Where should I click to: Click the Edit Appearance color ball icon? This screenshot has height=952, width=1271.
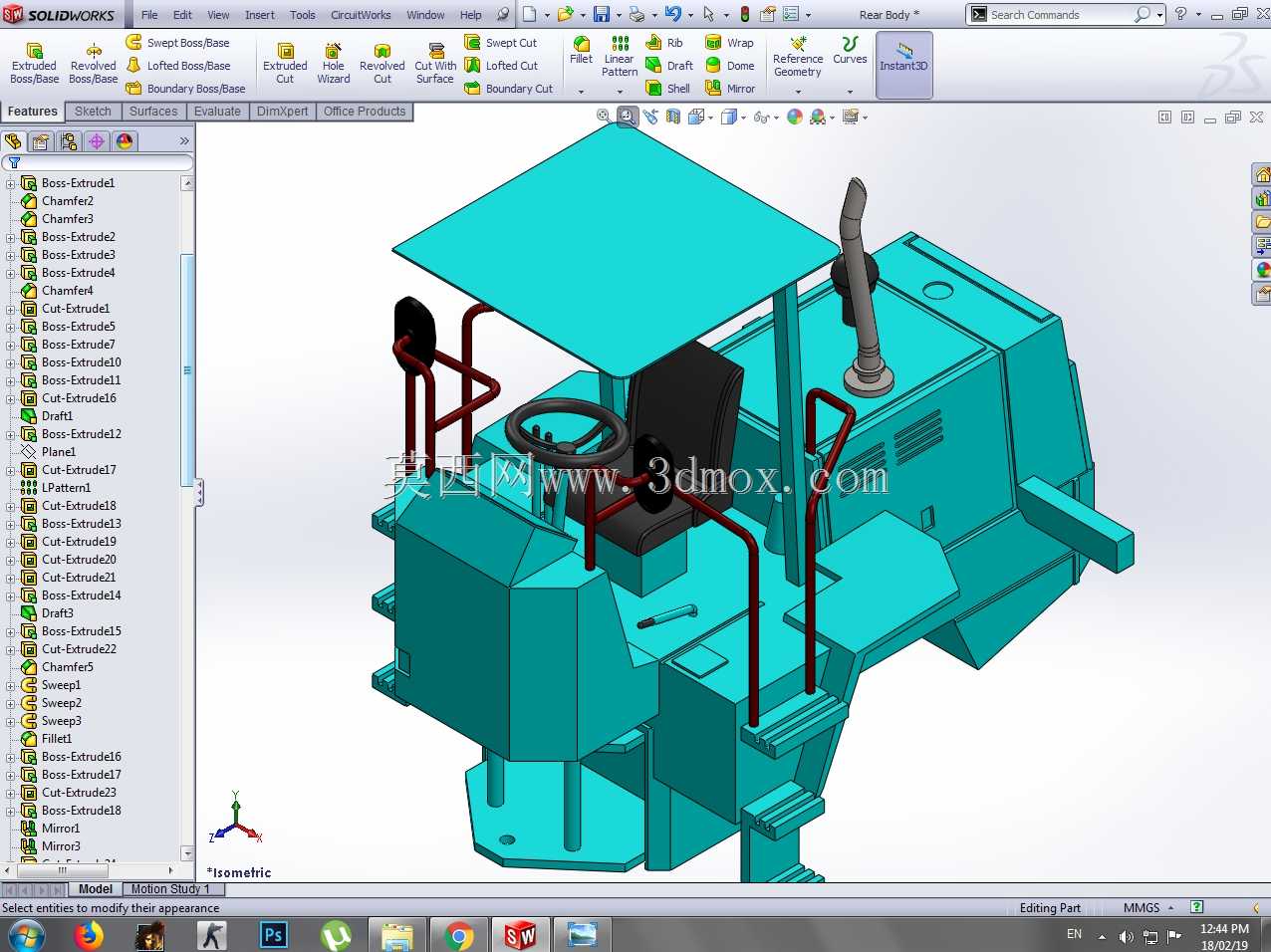point(795,117)
